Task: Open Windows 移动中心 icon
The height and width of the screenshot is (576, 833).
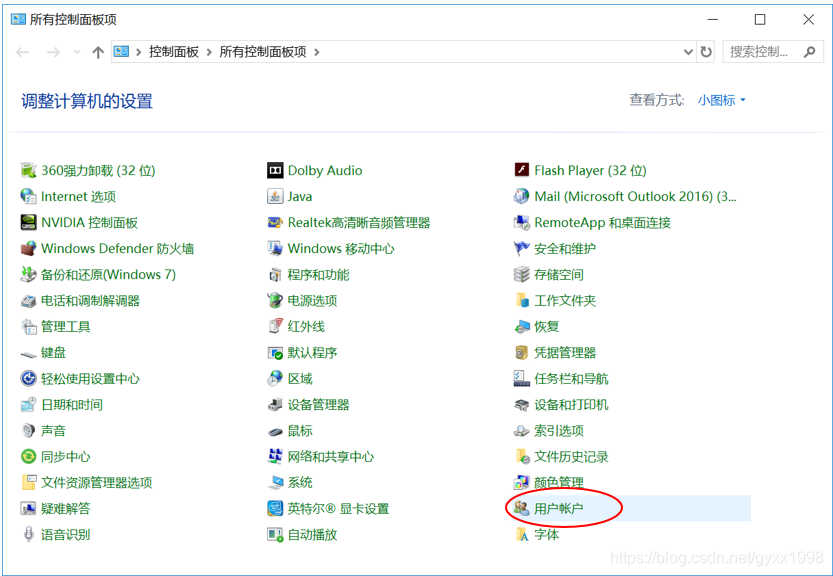Action: (x=275, y=249)
